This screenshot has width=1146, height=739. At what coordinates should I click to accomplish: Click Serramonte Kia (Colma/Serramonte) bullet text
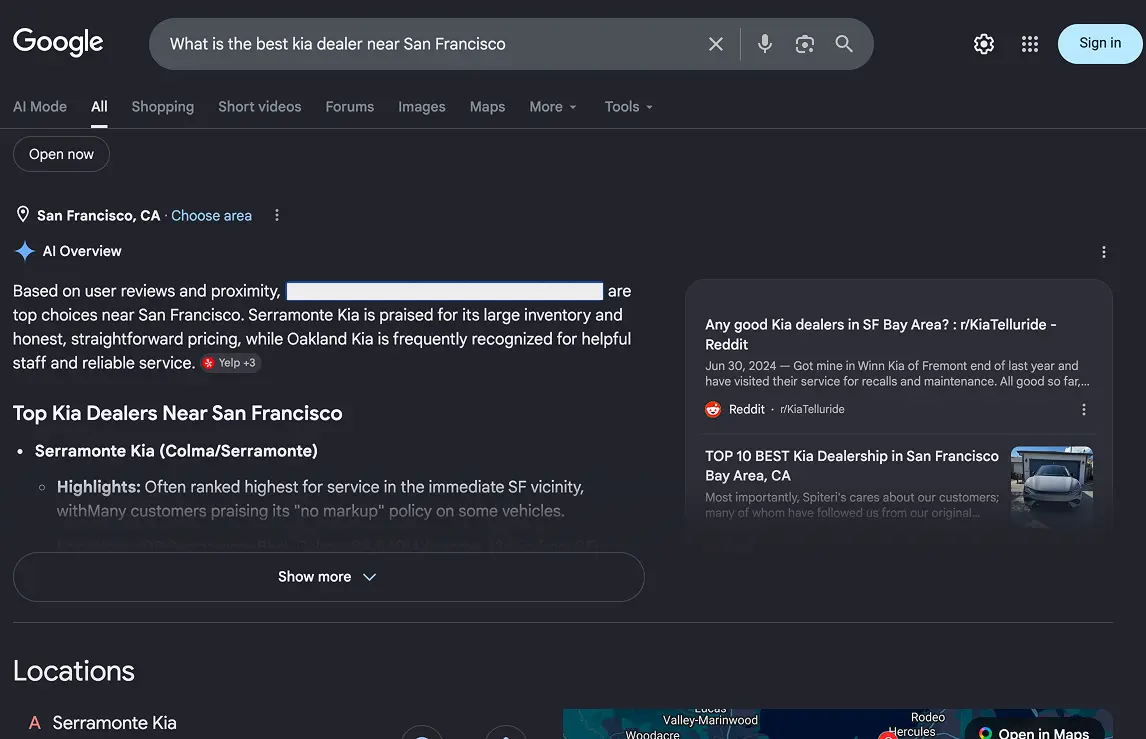176,451
